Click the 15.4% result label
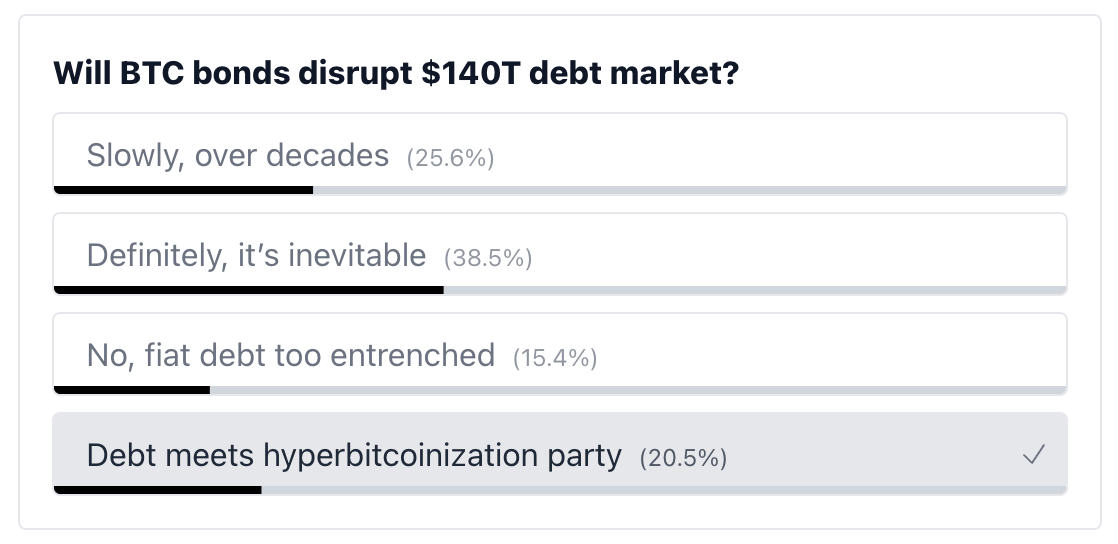 (x=555, y=358)
